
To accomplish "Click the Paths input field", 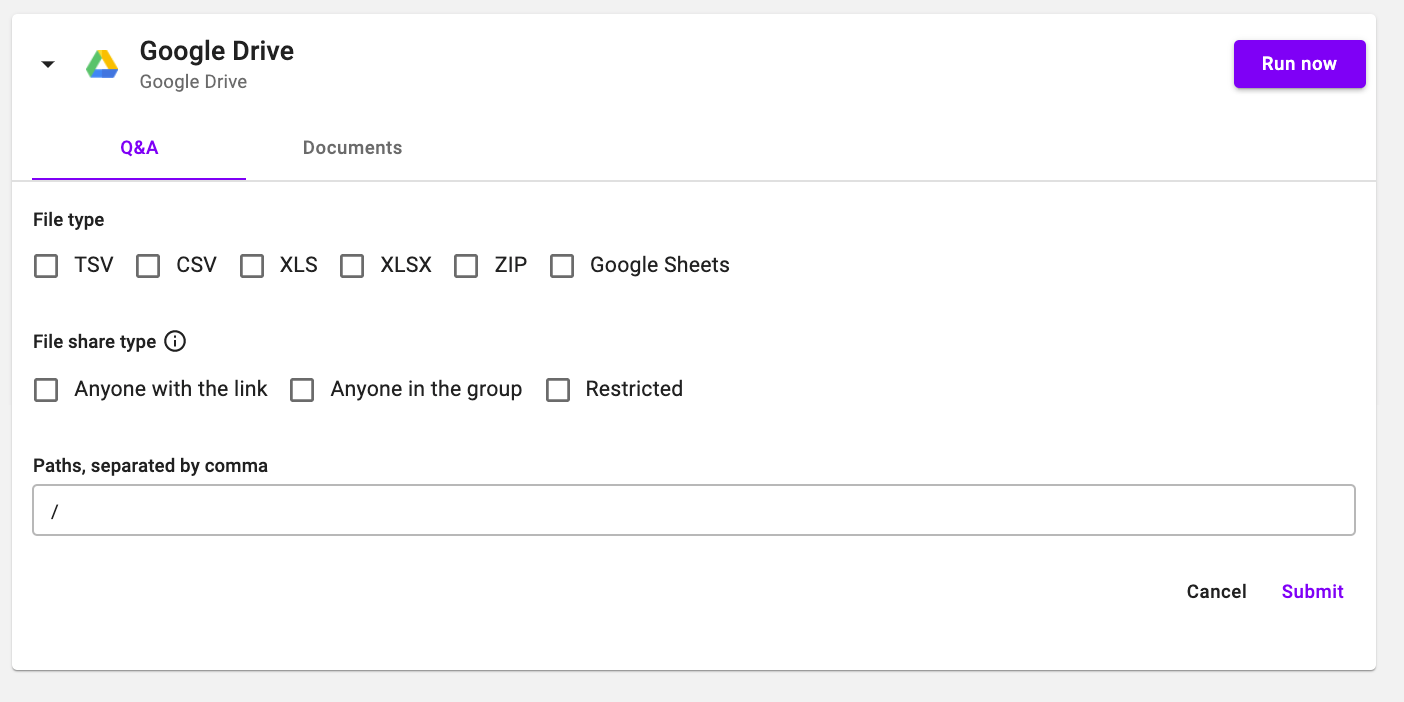I will 693,511.
